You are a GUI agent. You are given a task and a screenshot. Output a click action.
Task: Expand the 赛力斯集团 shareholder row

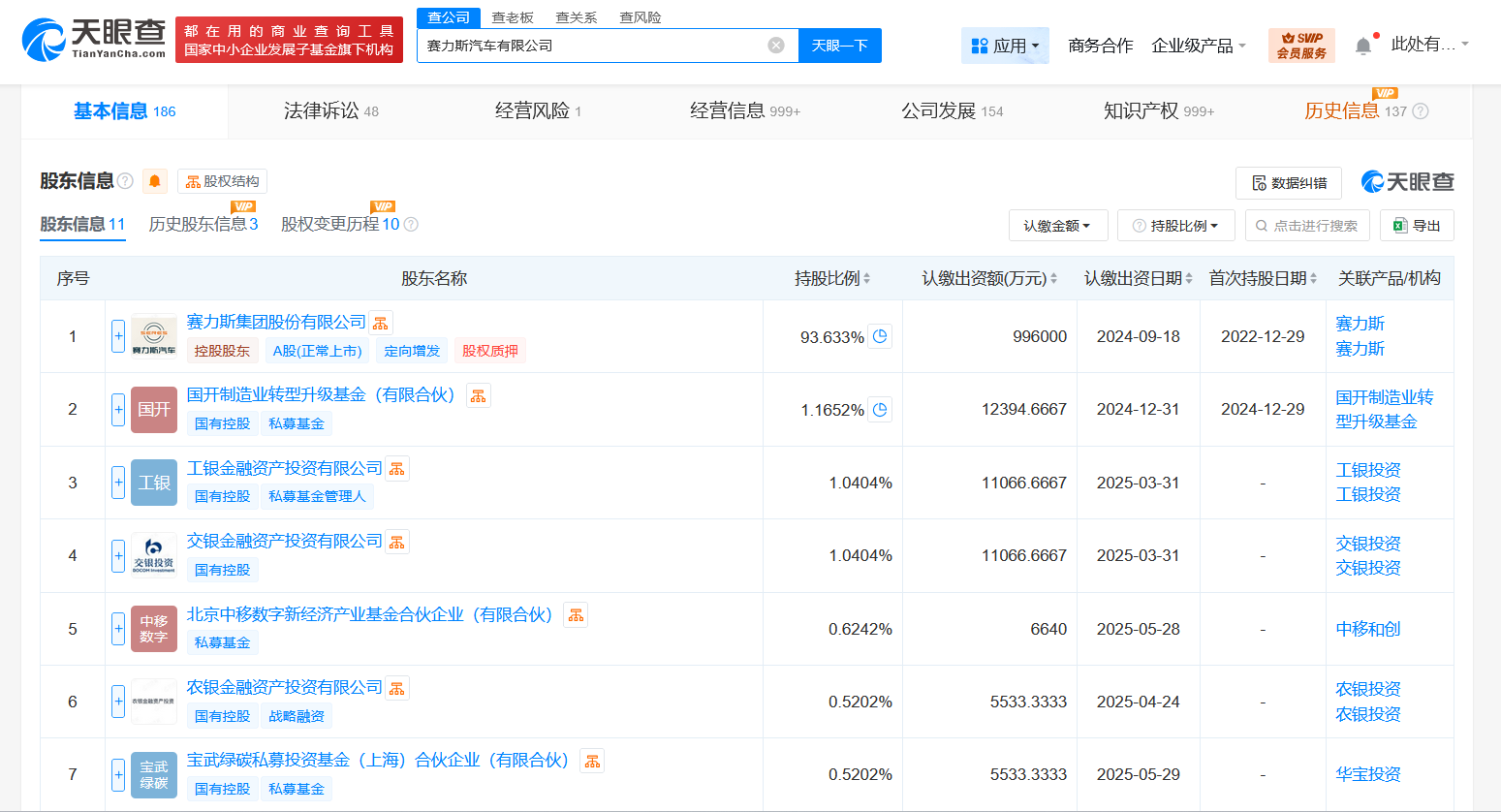[117, 336]
